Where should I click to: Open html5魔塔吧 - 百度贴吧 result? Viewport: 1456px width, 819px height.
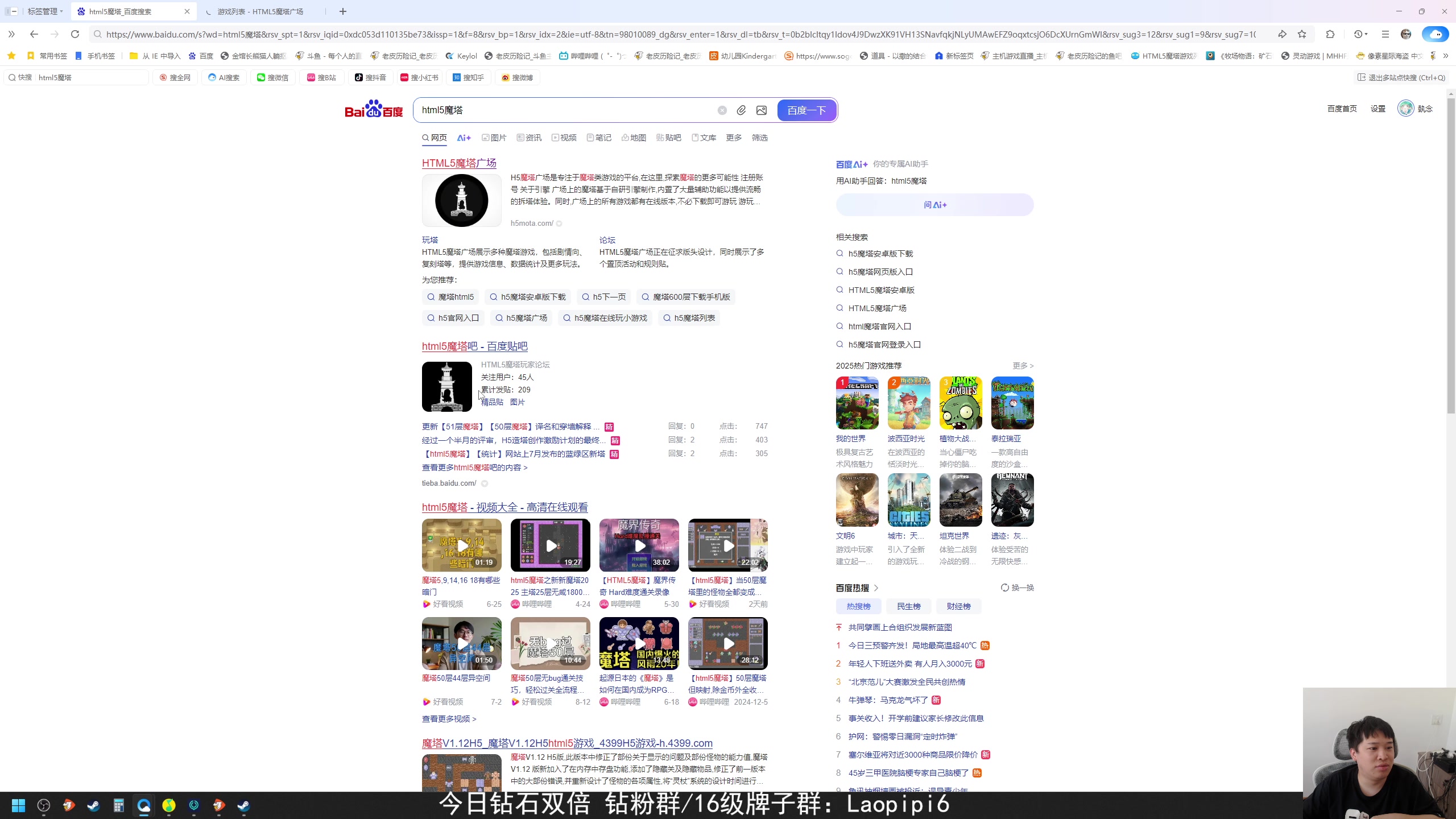click(x=475, y=346)
